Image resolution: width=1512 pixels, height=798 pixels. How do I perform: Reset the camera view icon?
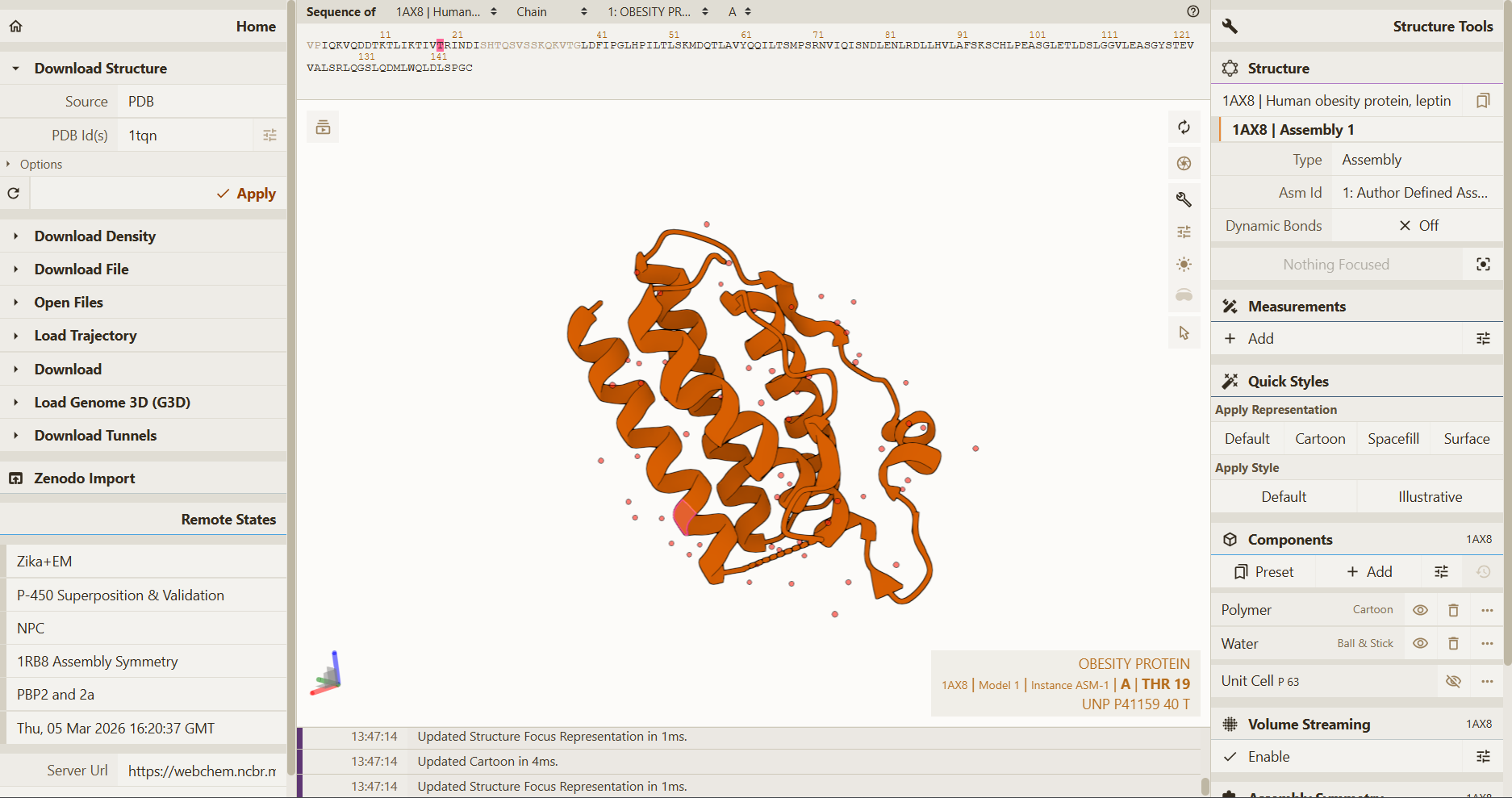point(1184,127)
